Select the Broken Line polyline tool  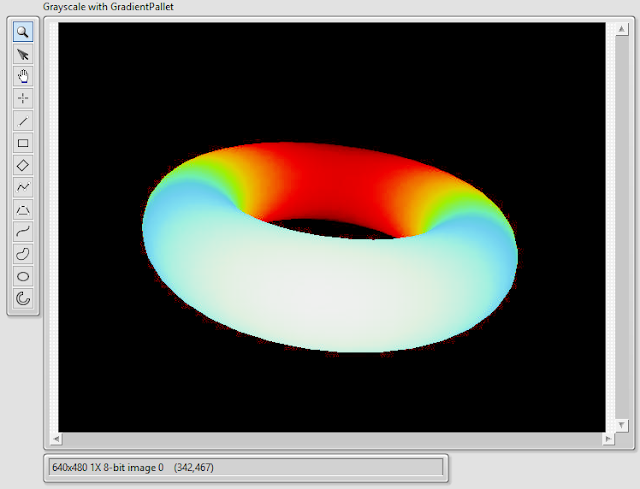(x=23, y=187)
